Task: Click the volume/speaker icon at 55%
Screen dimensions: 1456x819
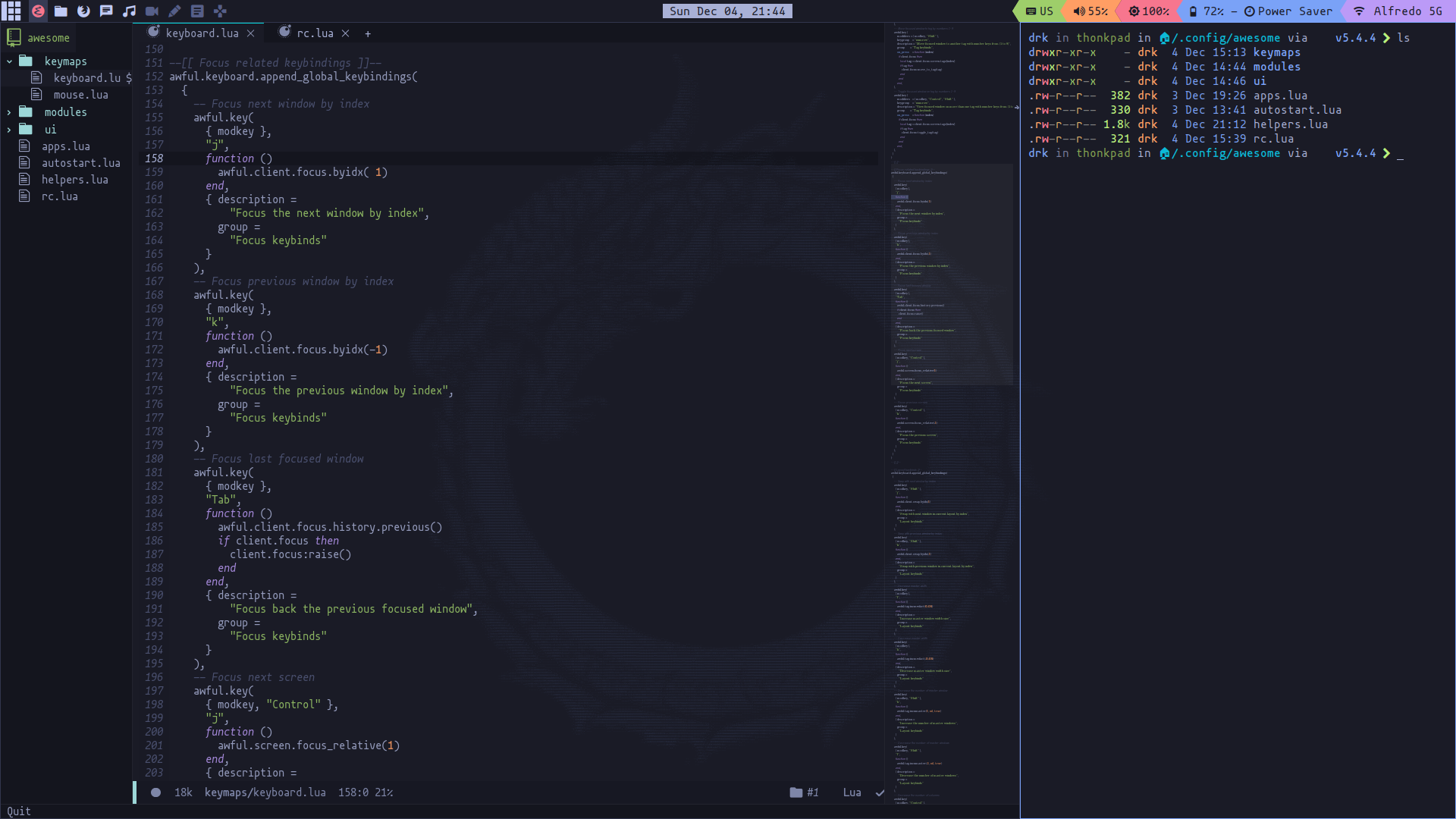Action: coord(1078,11)
